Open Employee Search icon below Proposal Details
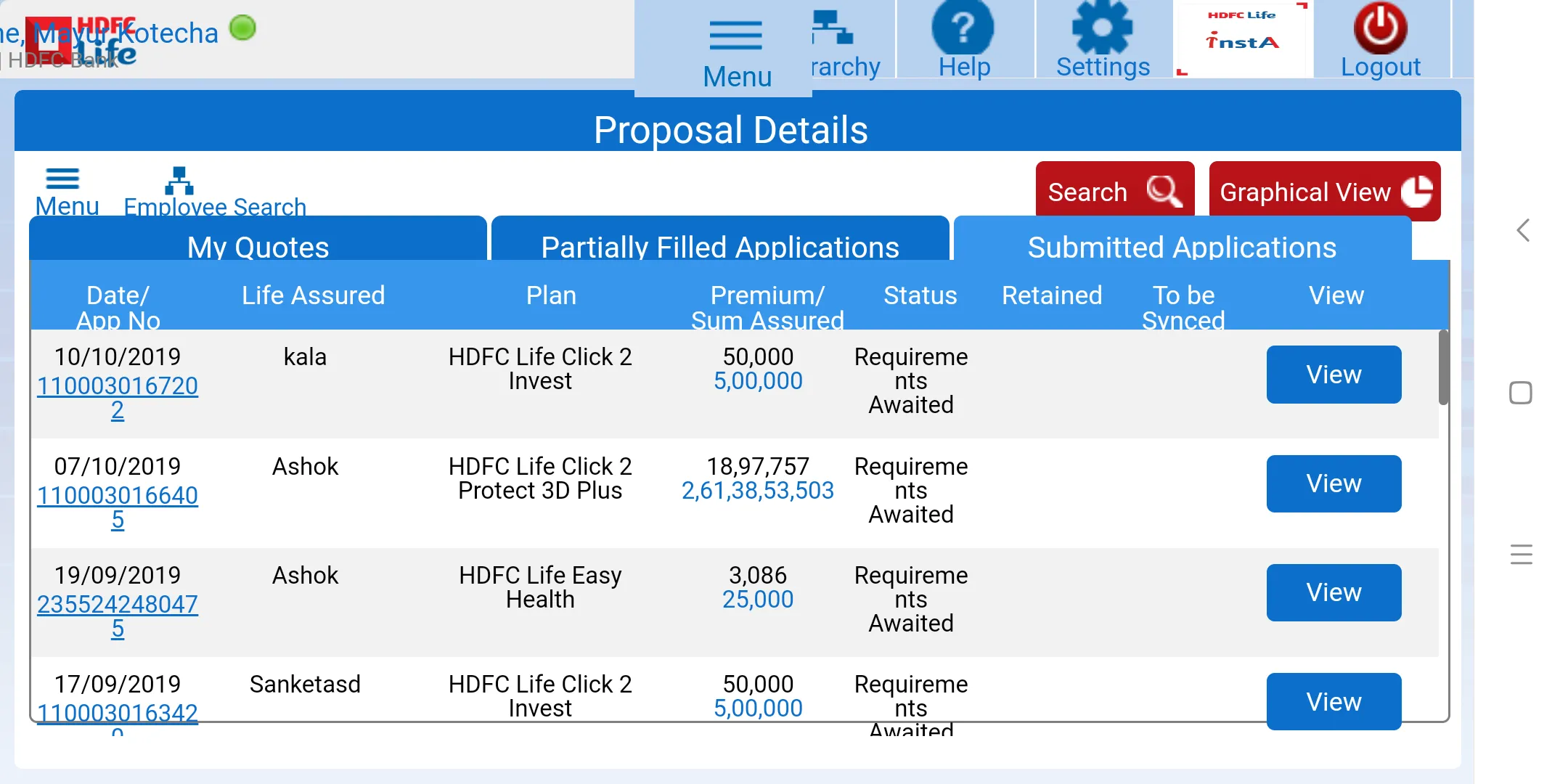This screenshot has width=1568, height=784. point(180,181)
